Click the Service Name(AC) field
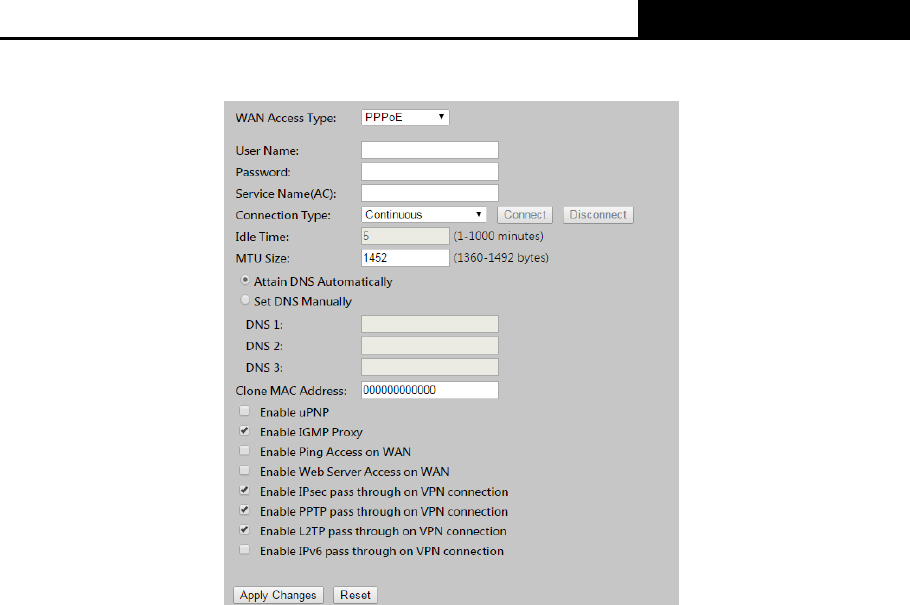 click(x=429, y=193)
